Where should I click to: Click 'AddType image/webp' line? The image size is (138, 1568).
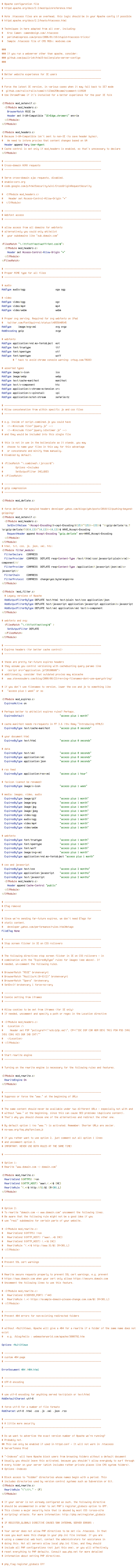(32, 376)
